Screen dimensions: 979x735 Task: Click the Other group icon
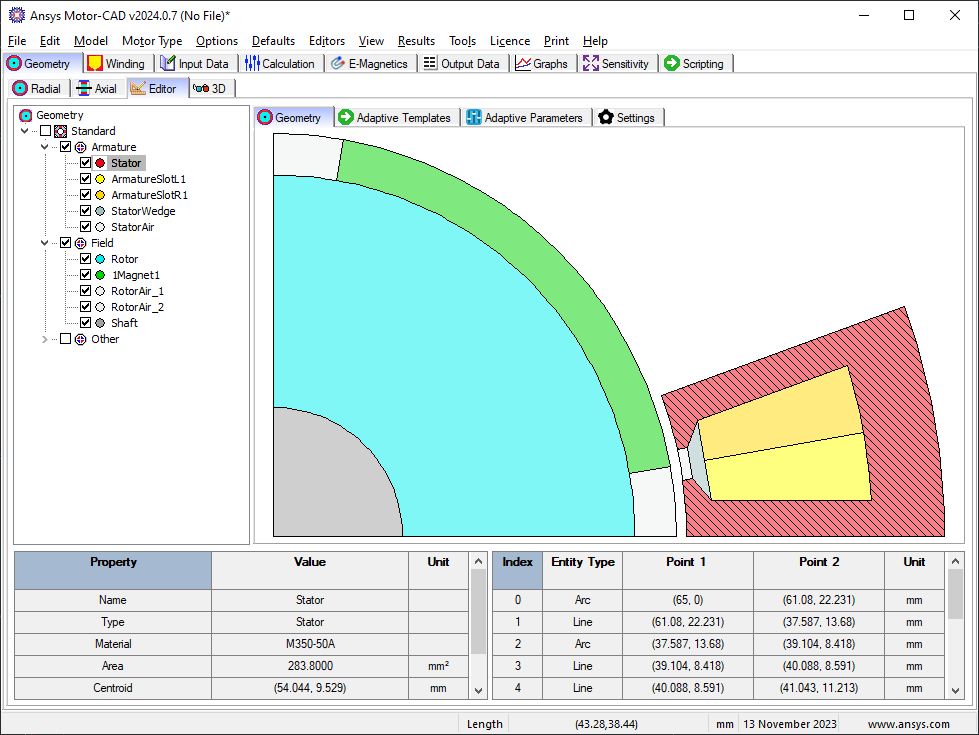(x=81, y=340)
